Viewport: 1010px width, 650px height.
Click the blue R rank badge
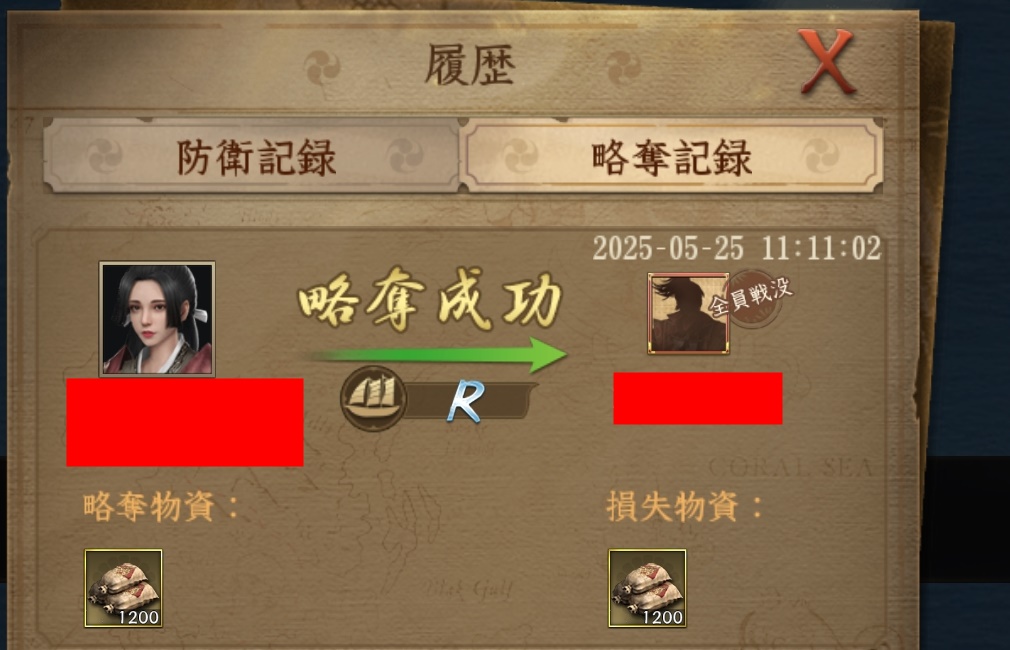tap(466, 401)
